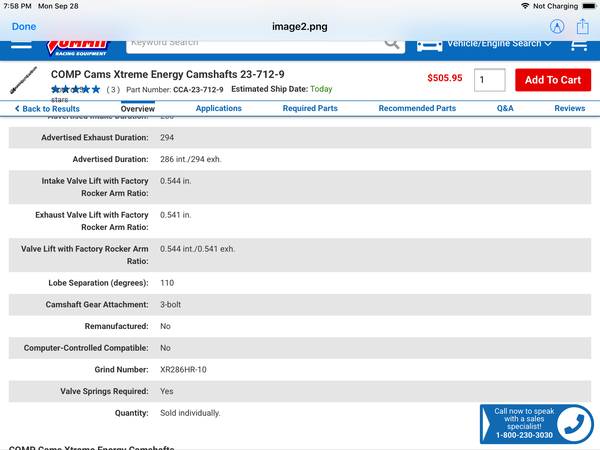Open the markup pen tool
Screen dimensions: 600x450
[x=557, y=27]
